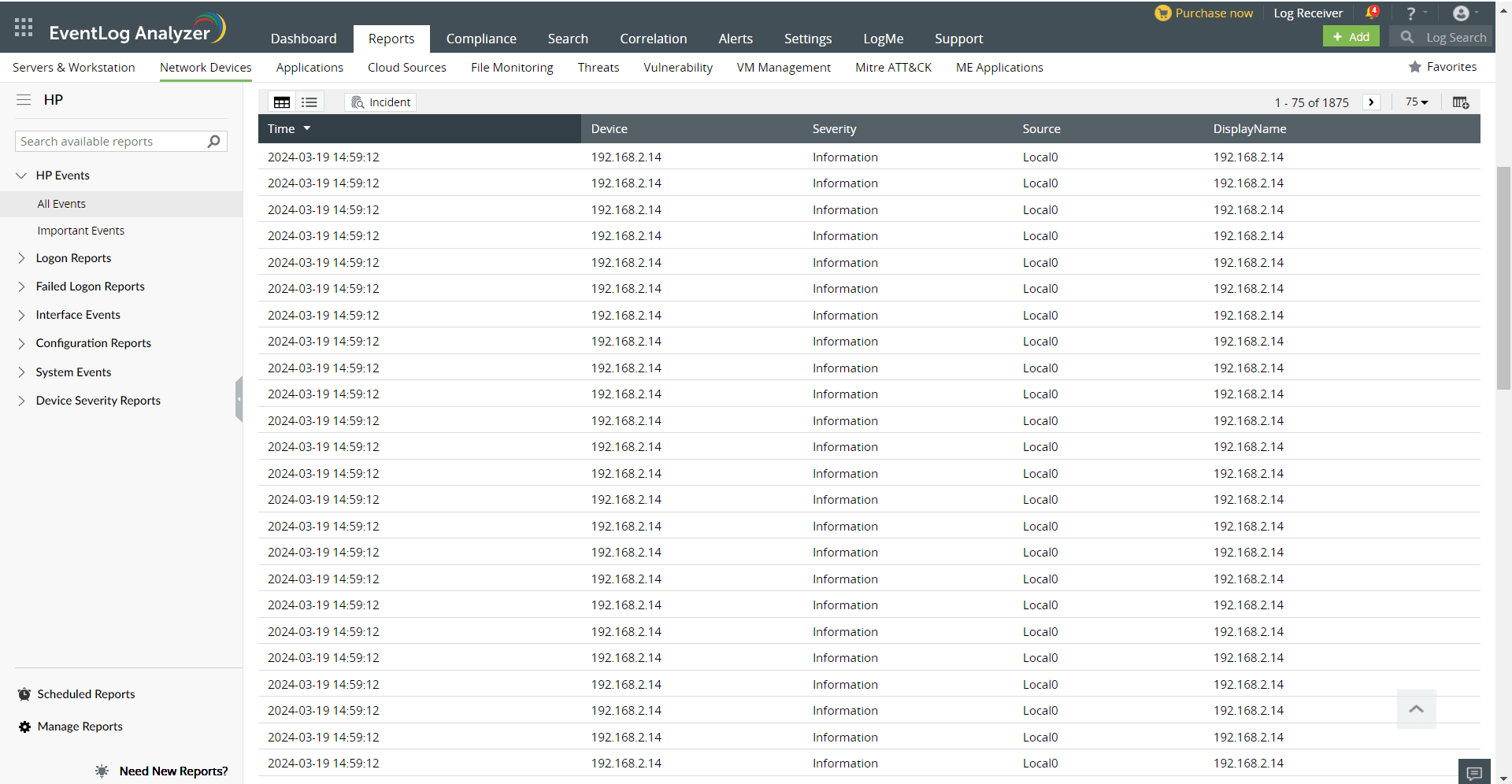Click the Purchase now cart icon
This screenshot has width=1512, height=784.
point(1162,13)
